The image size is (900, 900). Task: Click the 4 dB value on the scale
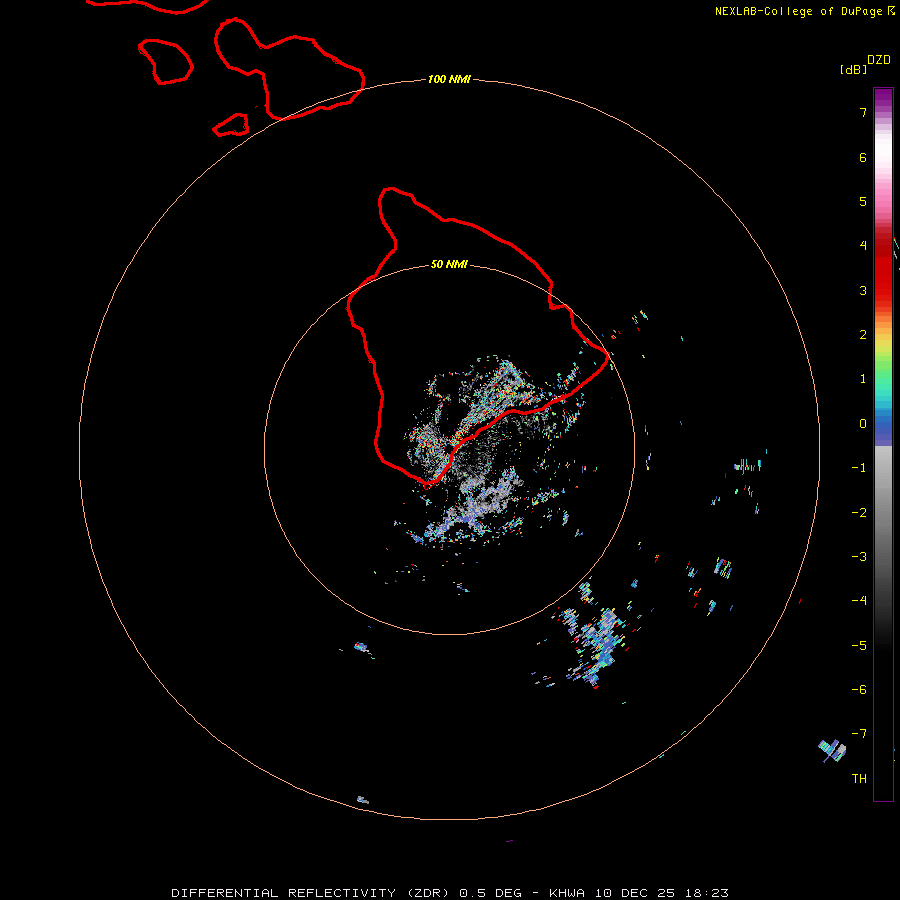[863, 246]
